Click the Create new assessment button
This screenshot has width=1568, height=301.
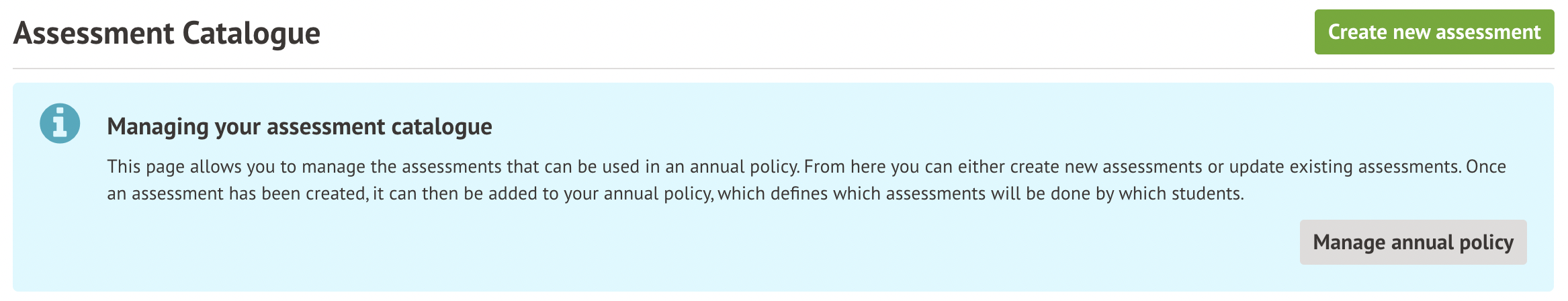pyautogui.click(x=1434, y=32)
